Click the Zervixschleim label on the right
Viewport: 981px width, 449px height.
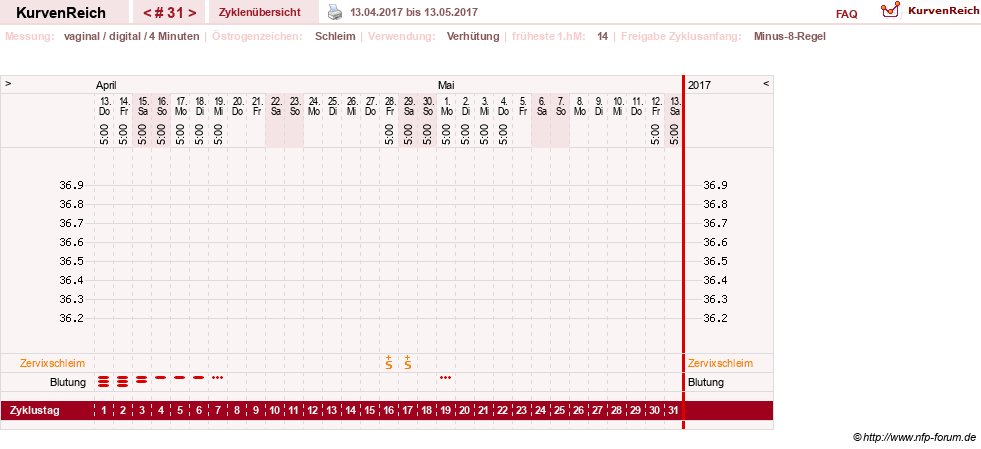[x=720, y=363]
